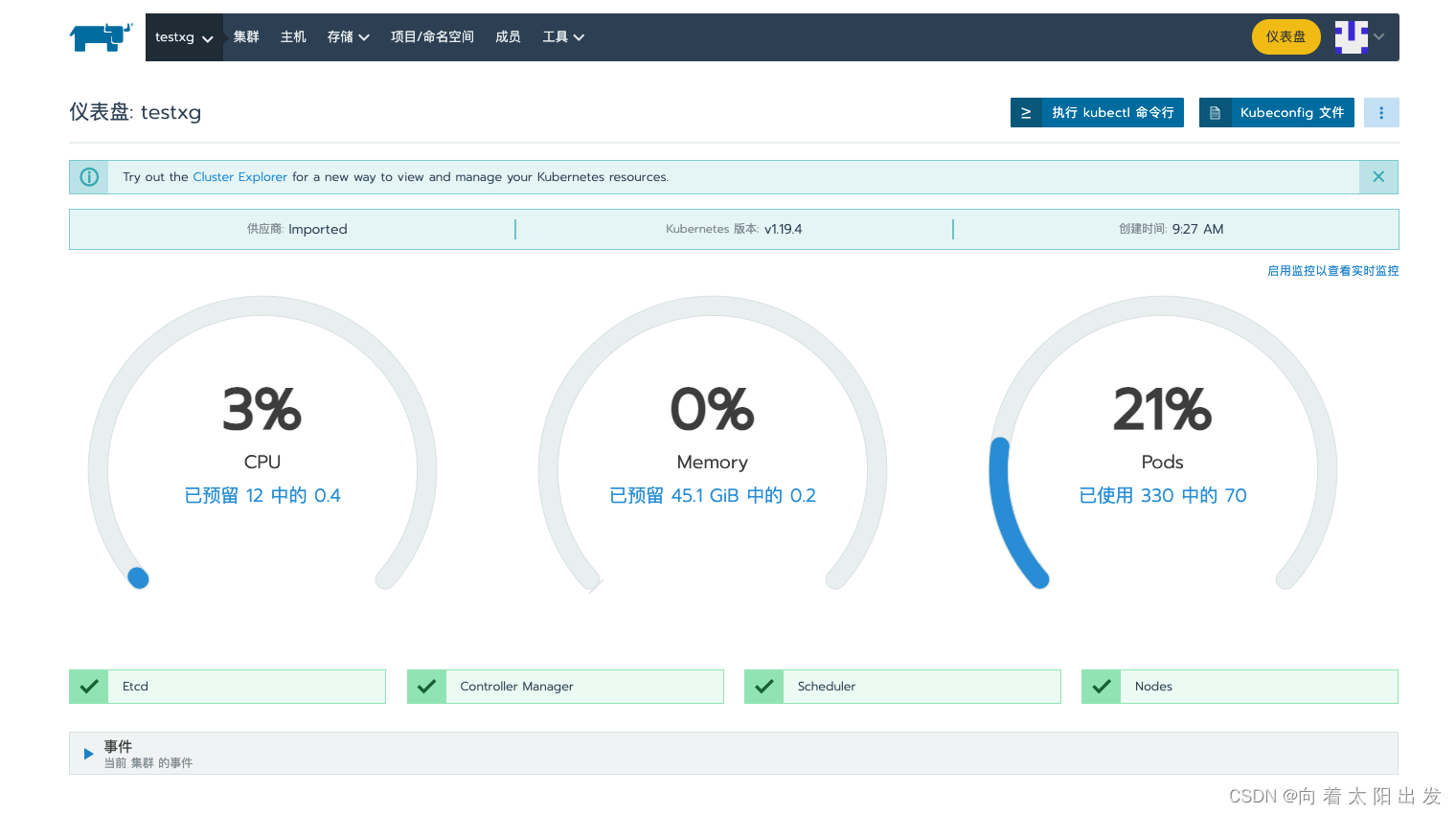Open user menu chevron beside avatar
This screenshot has width=1456, height=814.
coord(1379,37)
